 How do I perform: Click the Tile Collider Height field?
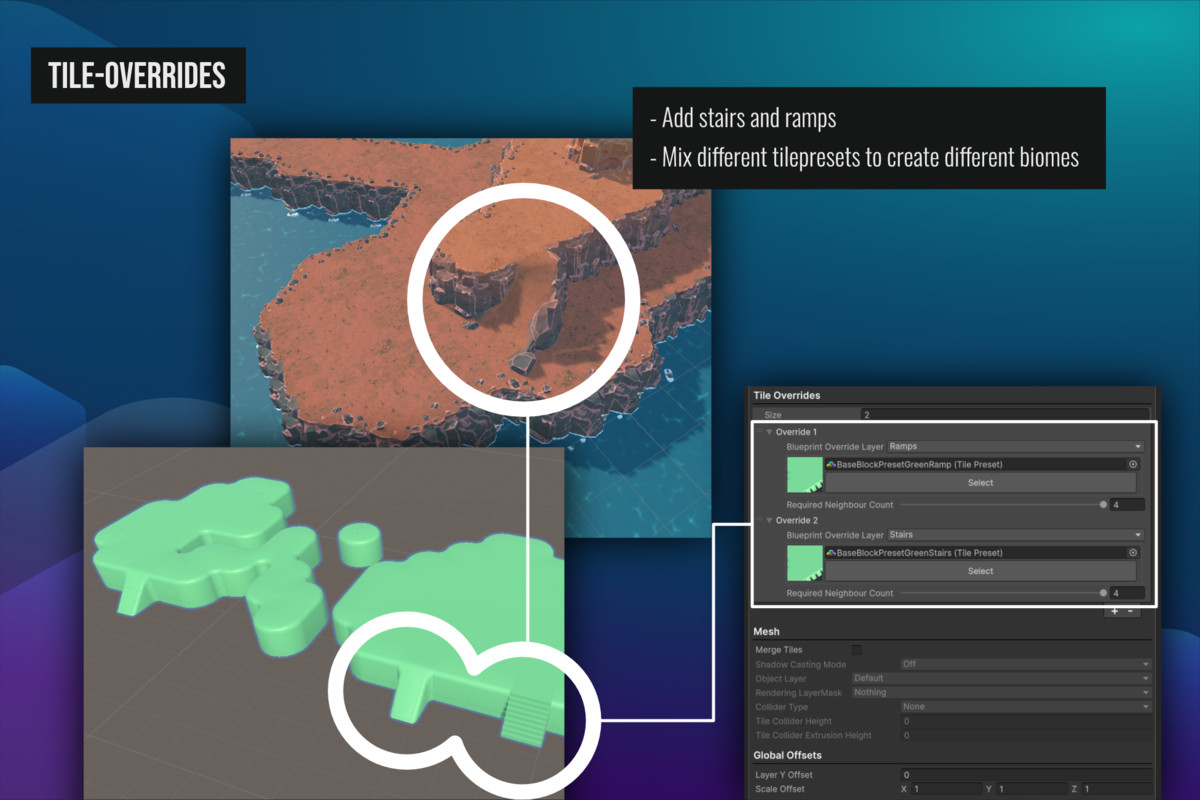(1026, 721)
